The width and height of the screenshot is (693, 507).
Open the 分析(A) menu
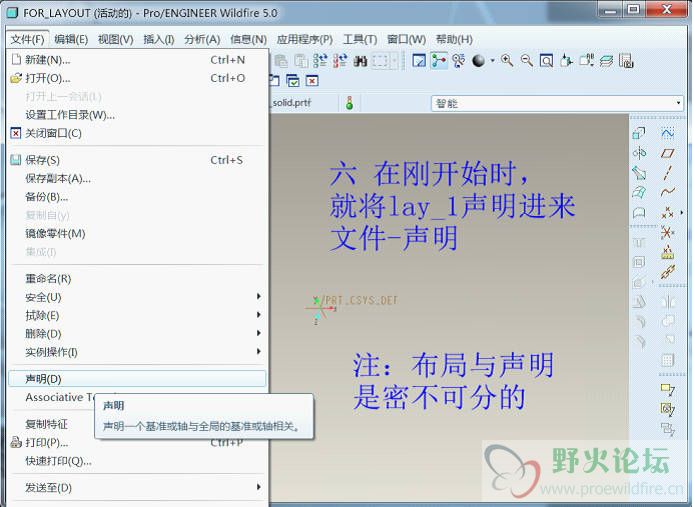point(202,39)
